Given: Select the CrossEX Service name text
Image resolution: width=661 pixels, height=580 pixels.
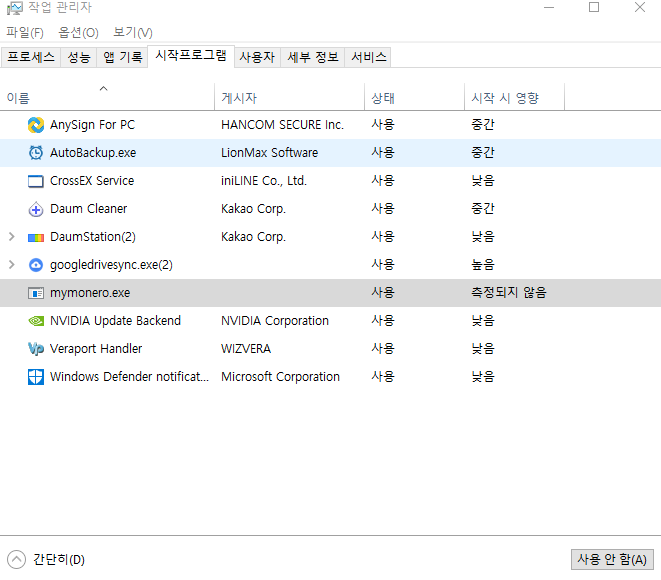Looking at the screenshot, I should pyautogui.click(x=92, y=181).
